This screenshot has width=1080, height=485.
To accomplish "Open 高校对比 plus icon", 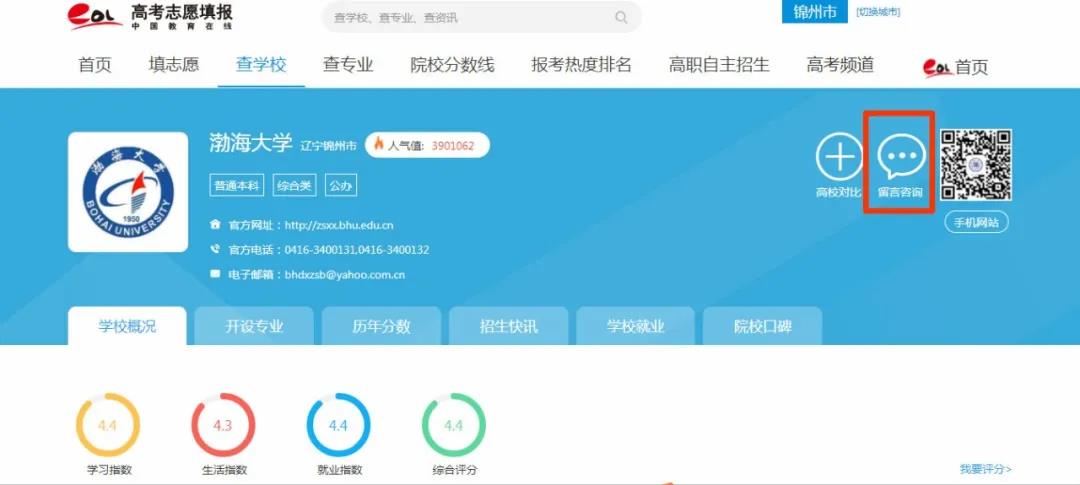I will (x=839, y=156).
